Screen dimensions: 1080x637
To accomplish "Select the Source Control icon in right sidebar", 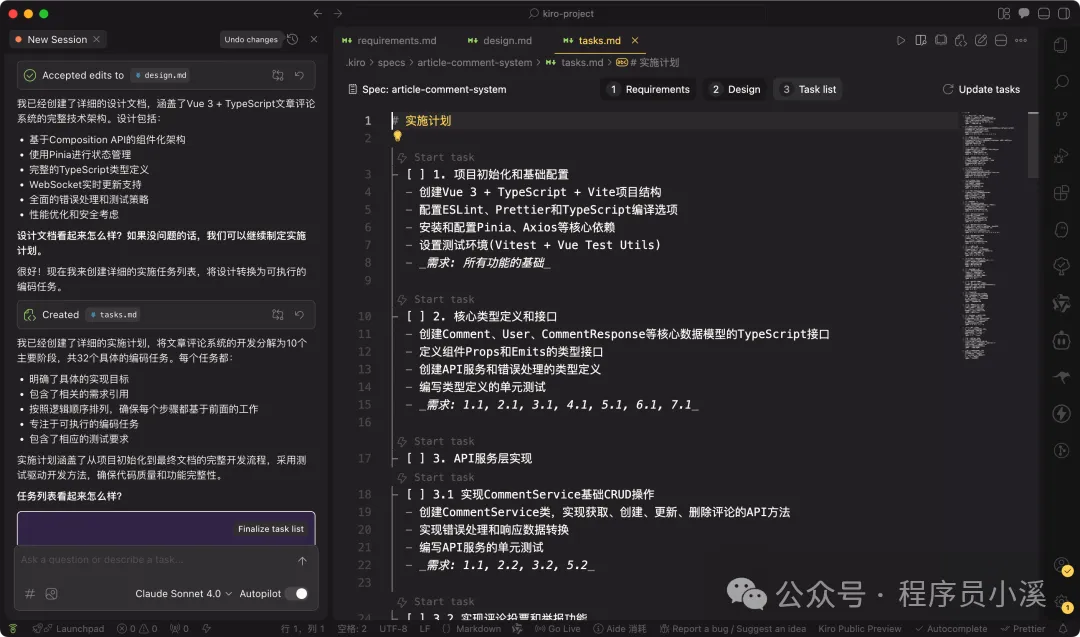I will (x=1062, y=119).
